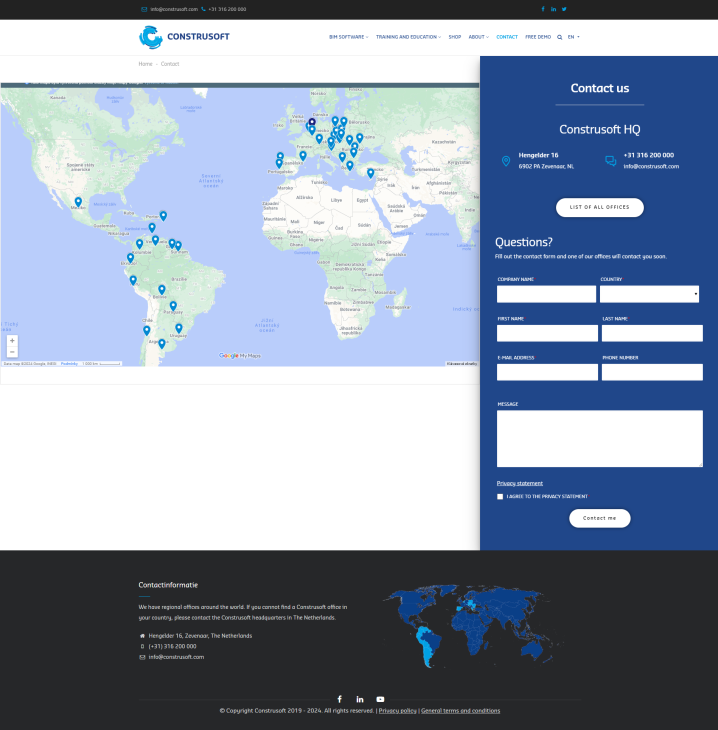Open the Privacy statement link
Screen dimensions: 718x730
click(x=520, y=483)
